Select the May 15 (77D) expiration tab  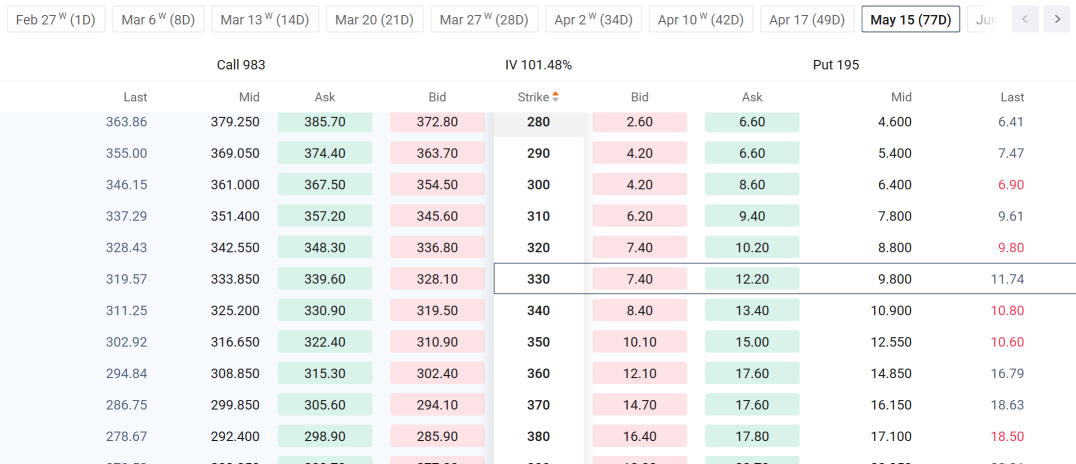coord(911,19)
